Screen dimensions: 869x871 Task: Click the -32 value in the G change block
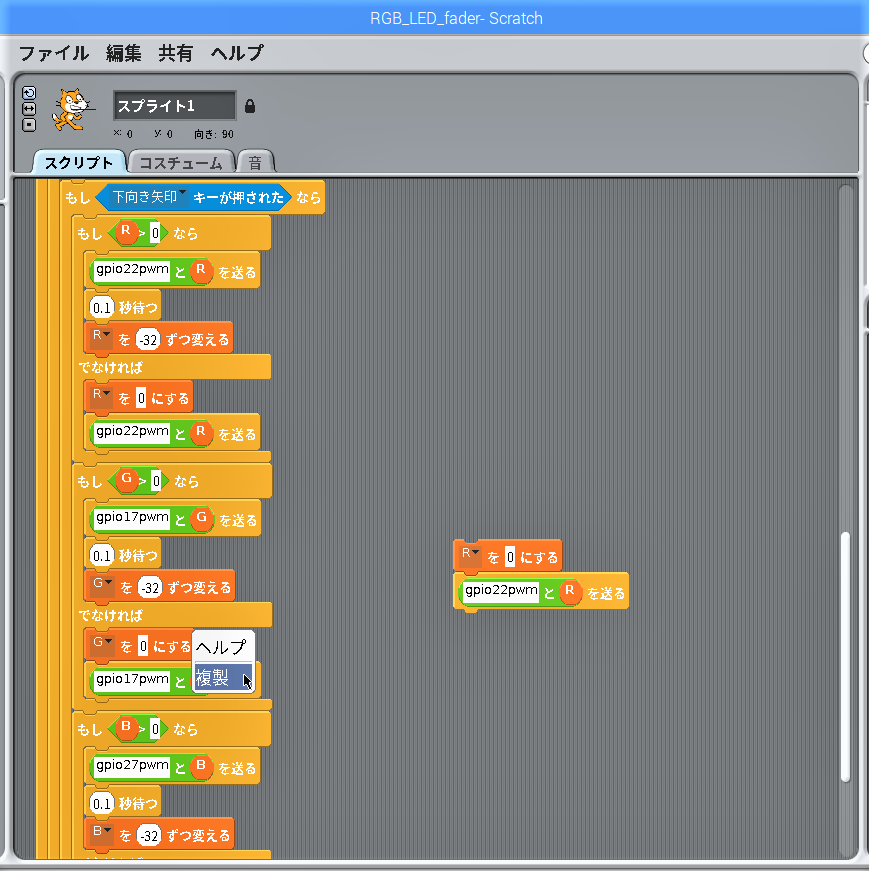point(151,587)
